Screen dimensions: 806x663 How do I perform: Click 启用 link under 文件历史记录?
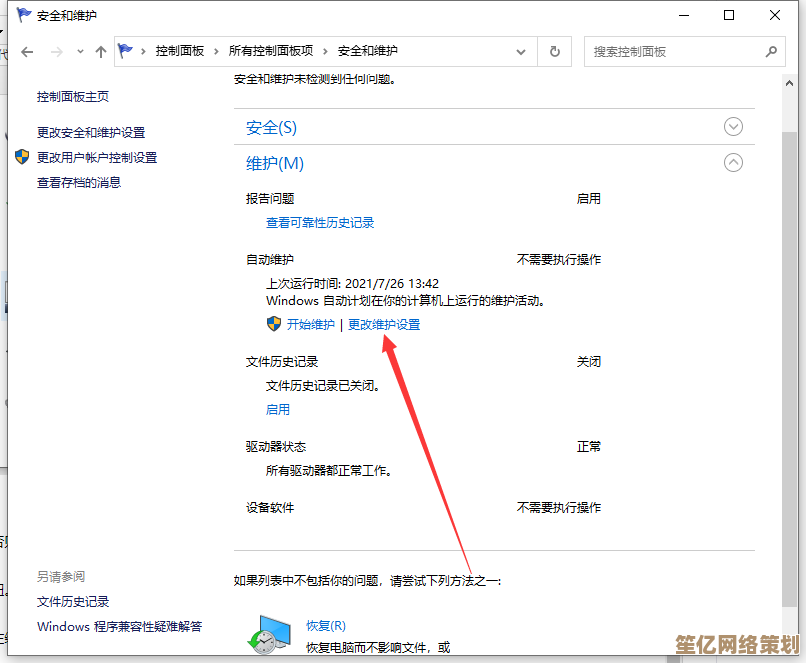click(x=278, y=410)
